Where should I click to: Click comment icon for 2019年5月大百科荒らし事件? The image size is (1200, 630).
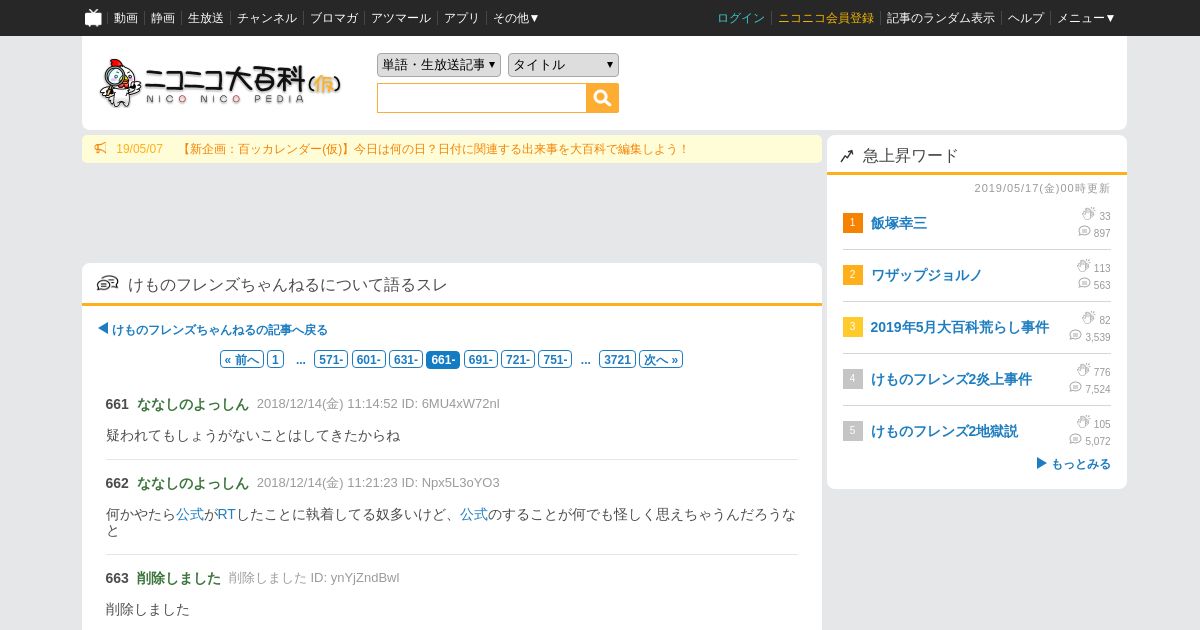1076,336
